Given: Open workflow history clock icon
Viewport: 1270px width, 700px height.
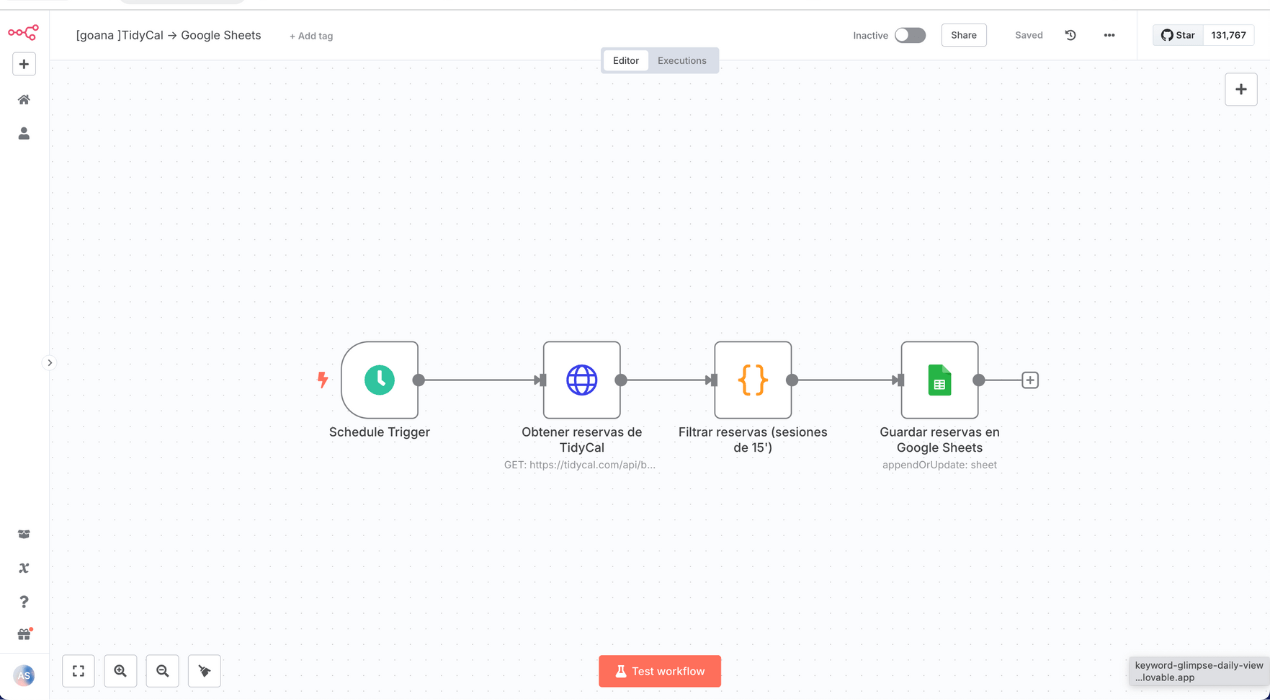Looking at the screenshot, I should [1070, 35].
